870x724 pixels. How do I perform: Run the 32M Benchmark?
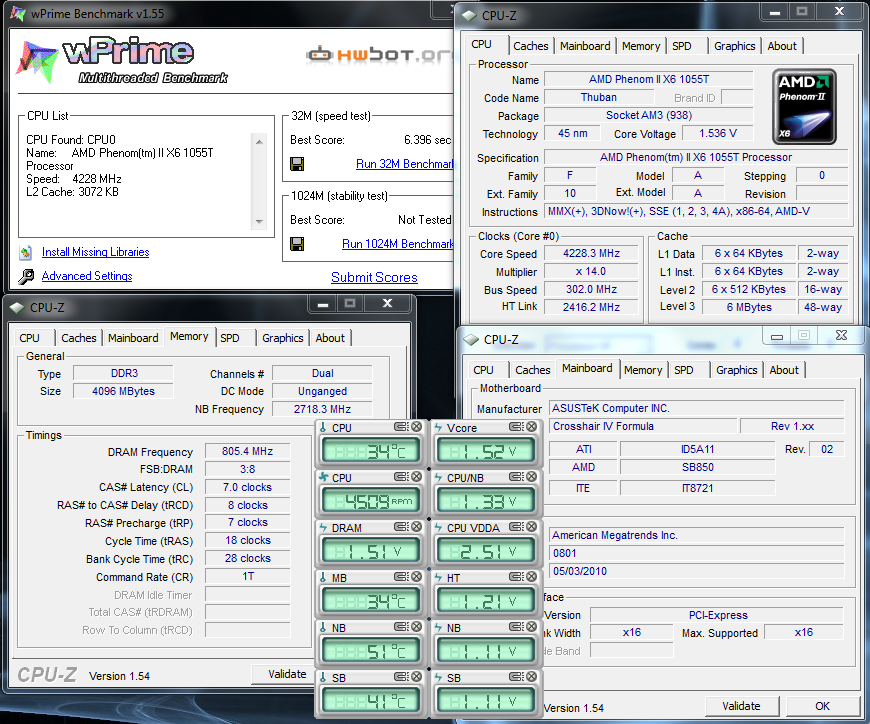coord(404,164)
